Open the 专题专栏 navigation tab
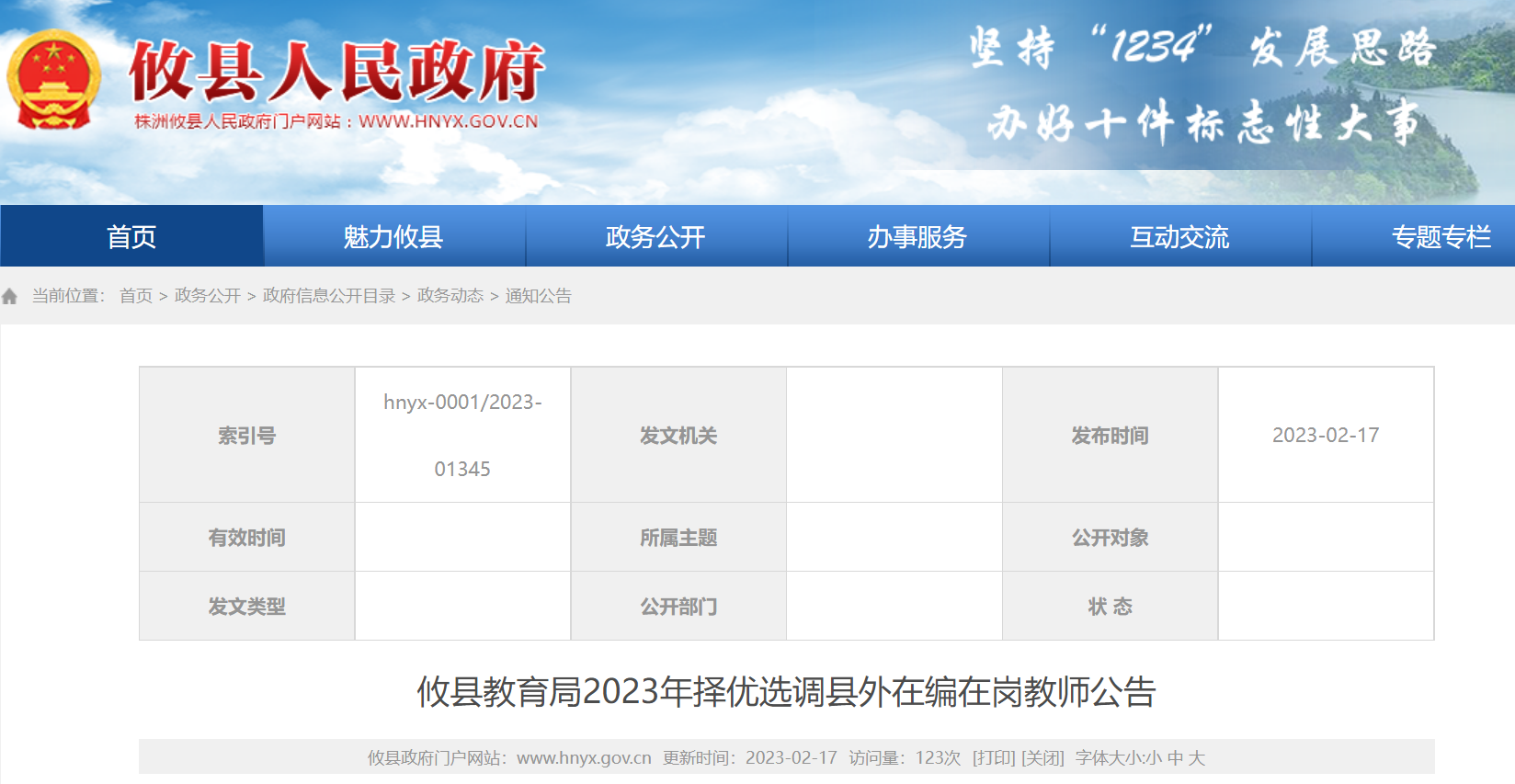This screenshot has width=1515, height=784. click(1441, 236)
